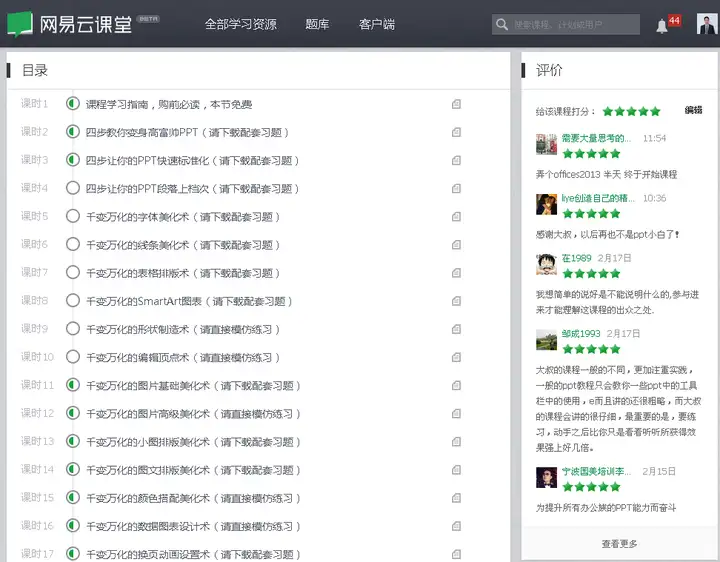The height and width of the screenshot is (562, 720).
Task: Click document icon for 课时4 row
Action: pyautogui.click(x=456, y=188)
